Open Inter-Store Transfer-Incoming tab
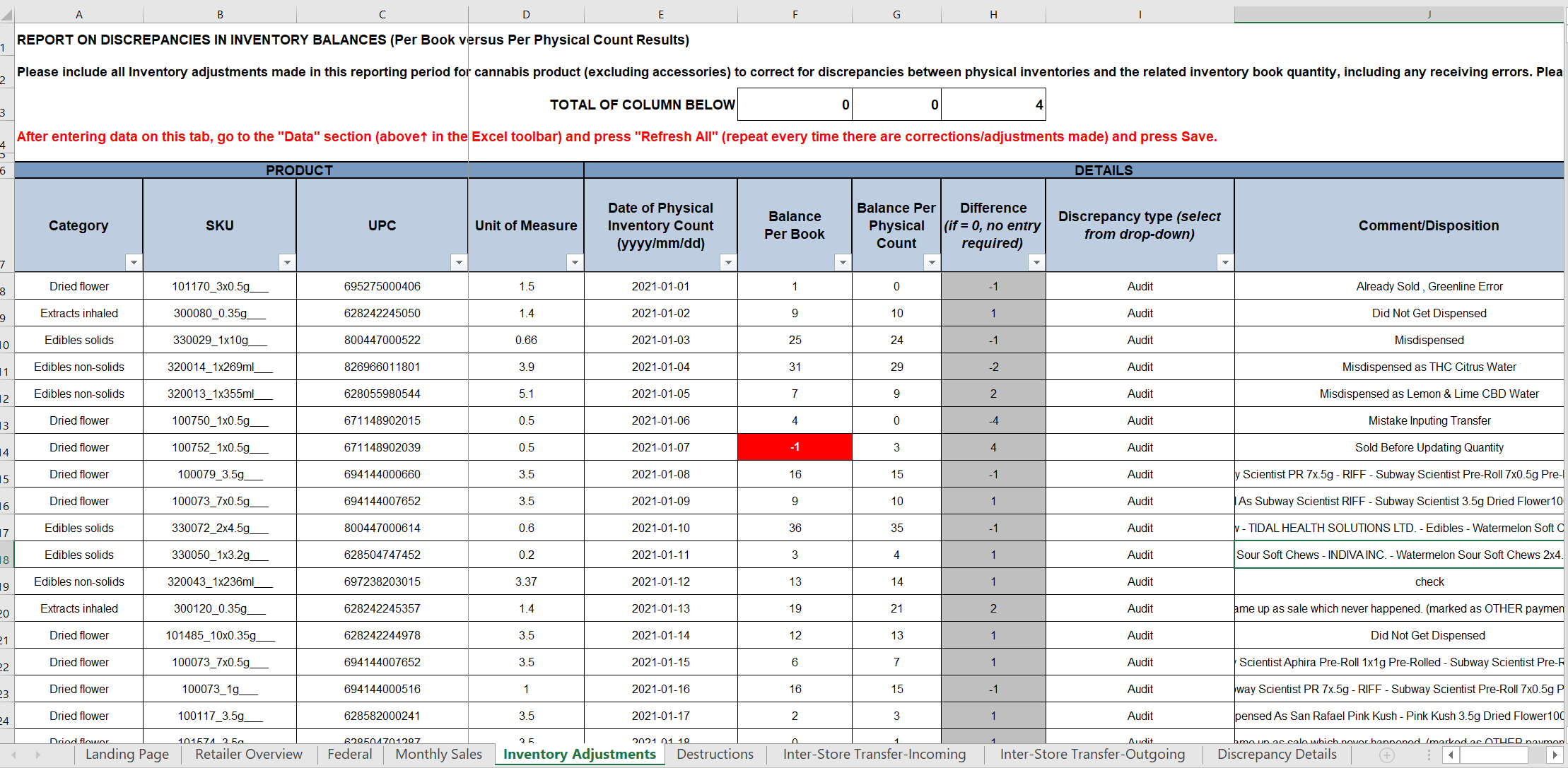 pyautogui.click(x=874, y=755)
